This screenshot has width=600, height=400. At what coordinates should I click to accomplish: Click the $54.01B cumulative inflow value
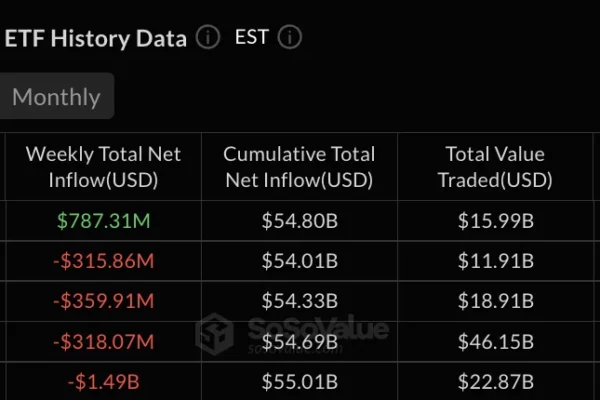pyautogui.click(x=299, y=262)
